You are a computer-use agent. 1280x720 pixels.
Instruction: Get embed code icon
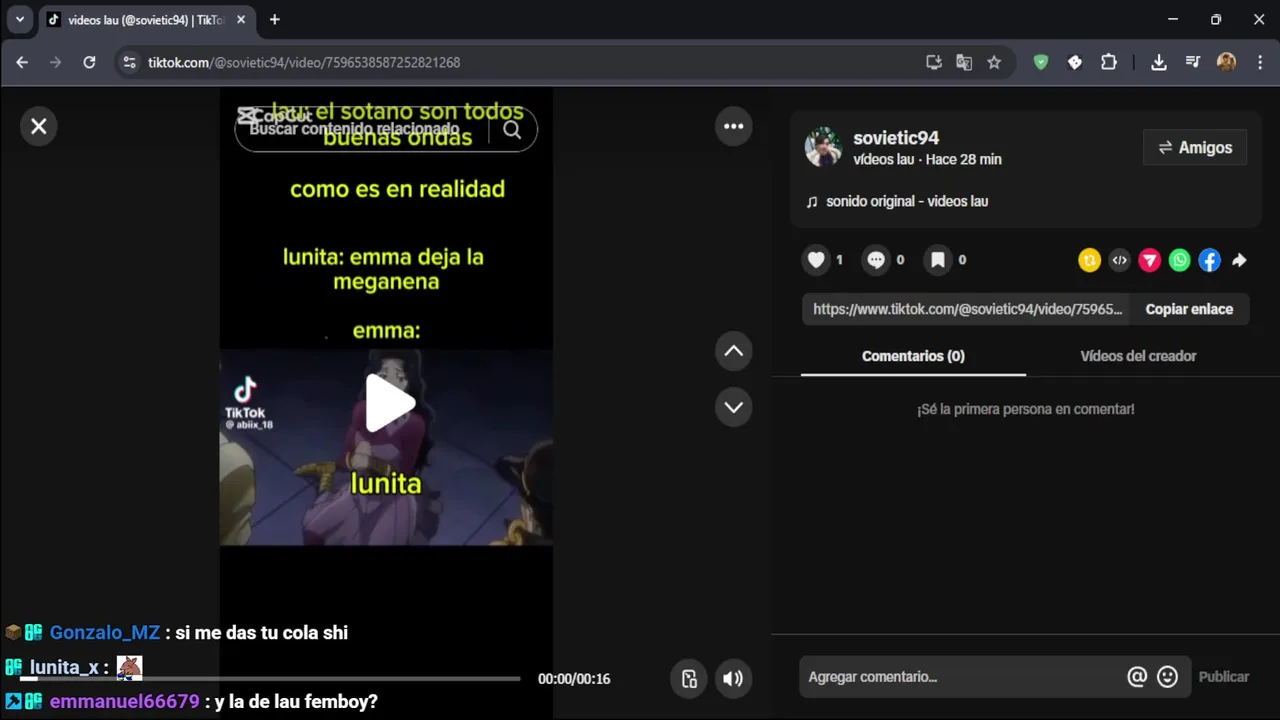point(1120,260)
